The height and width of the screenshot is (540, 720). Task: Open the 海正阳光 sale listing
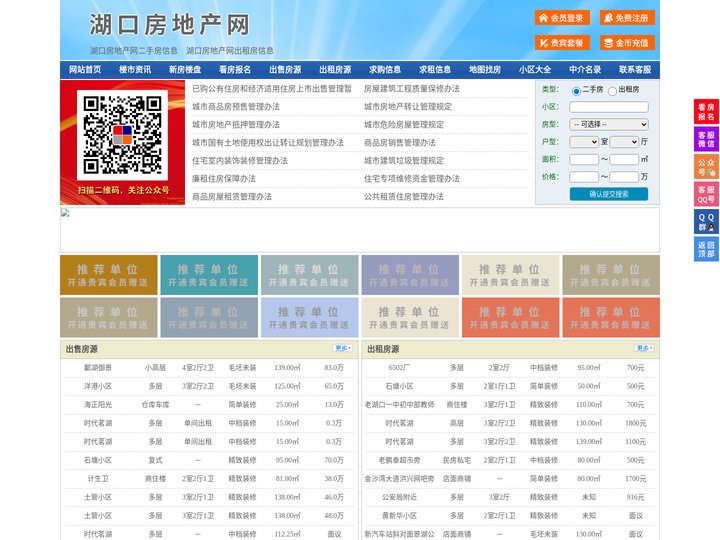pyautogui.click(x=98, y=405)
